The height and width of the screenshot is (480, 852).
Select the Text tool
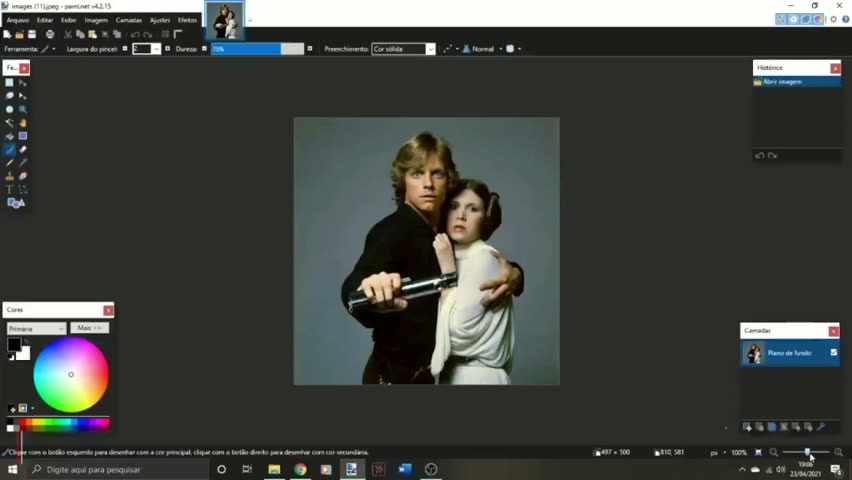point(9,190)
